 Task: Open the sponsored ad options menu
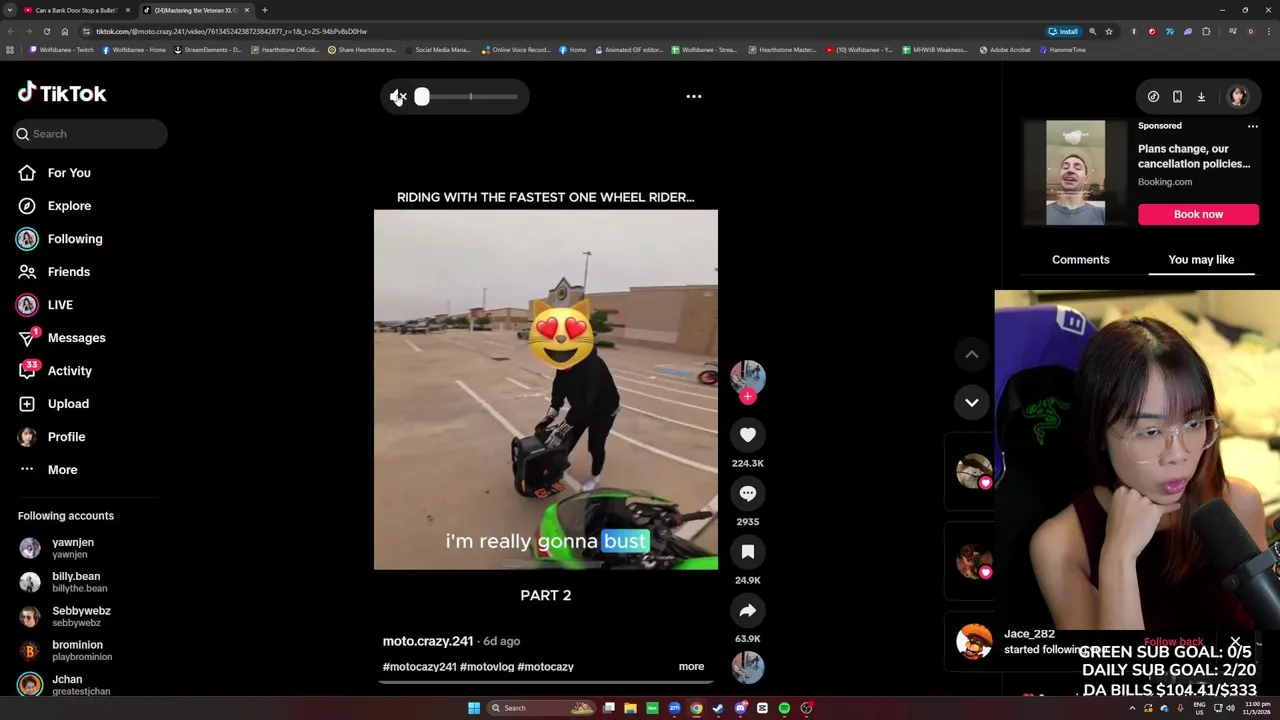[x=1252, y=126]
